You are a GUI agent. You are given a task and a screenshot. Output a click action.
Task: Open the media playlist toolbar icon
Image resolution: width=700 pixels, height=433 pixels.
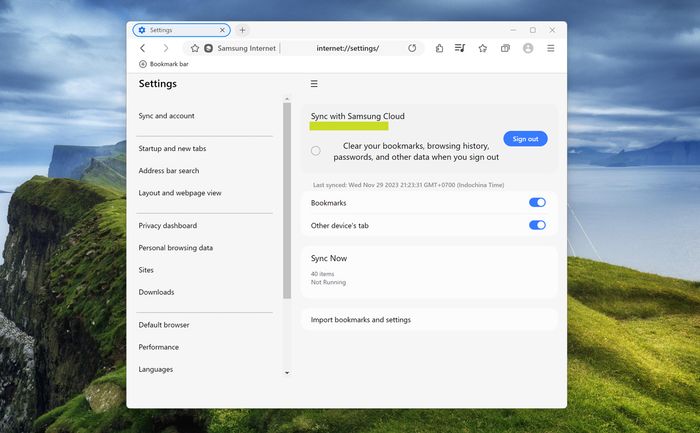[460, 48]
